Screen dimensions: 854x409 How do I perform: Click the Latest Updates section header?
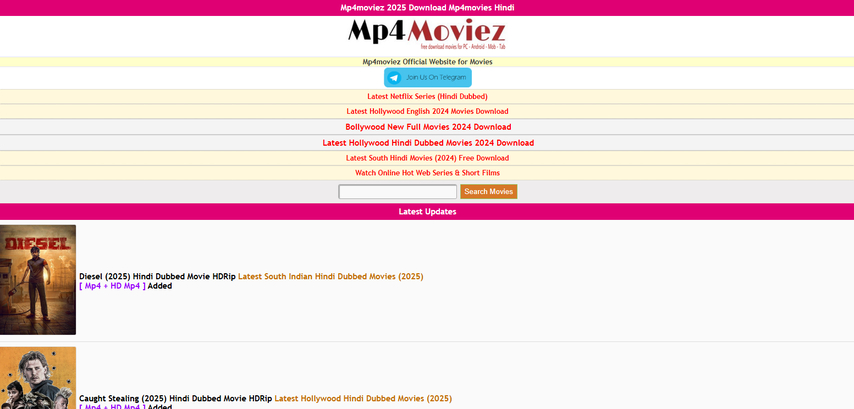point(427,211)
